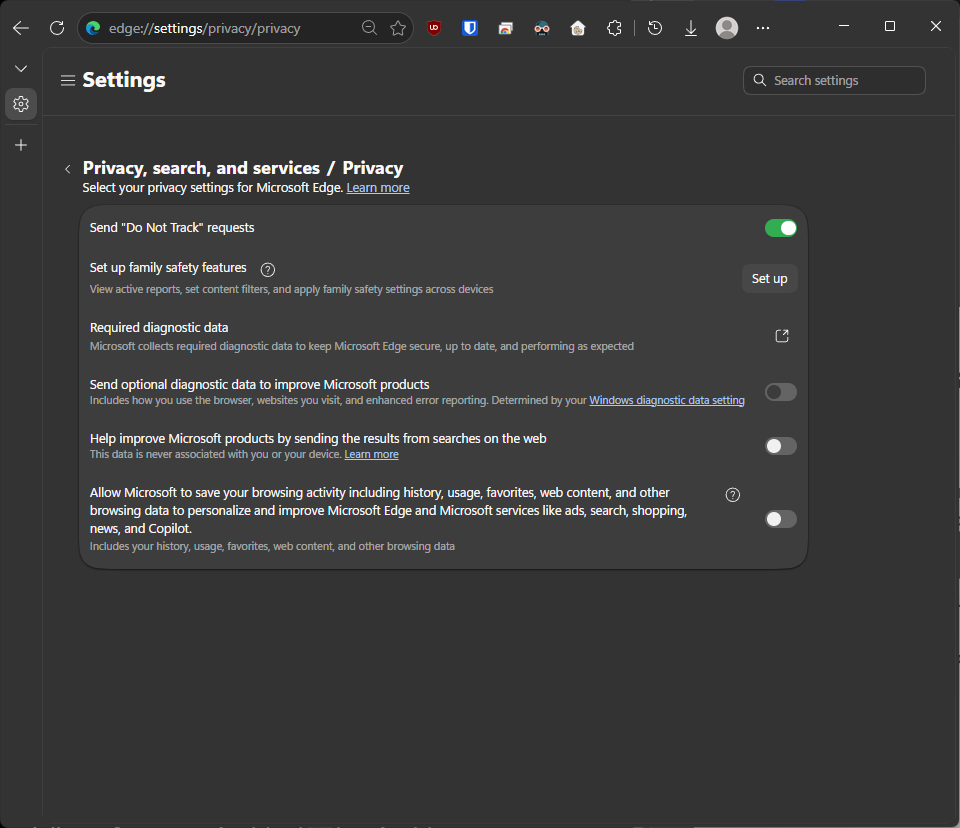Click the Privacy, search, and services breadcrumb
This screenshot has width=960, height=828.
pyautogui.click(x=201, y=168)
